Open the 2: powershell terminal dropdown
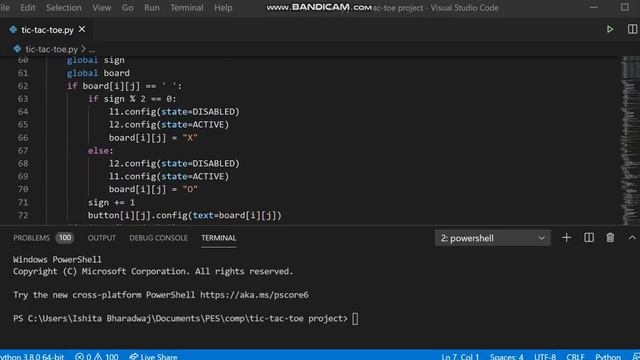 492,238
